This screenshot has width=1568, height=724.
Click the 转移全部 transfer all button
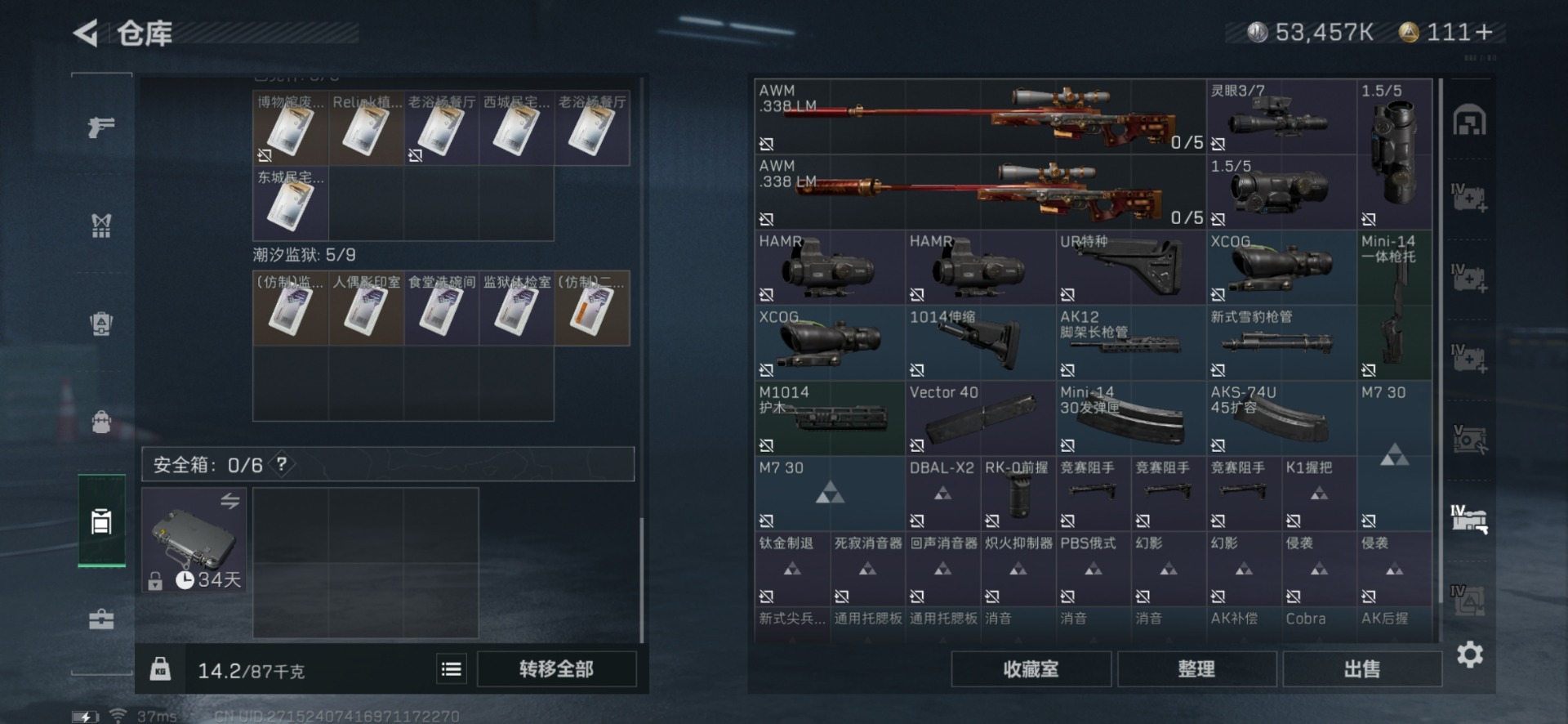point(556,669)
